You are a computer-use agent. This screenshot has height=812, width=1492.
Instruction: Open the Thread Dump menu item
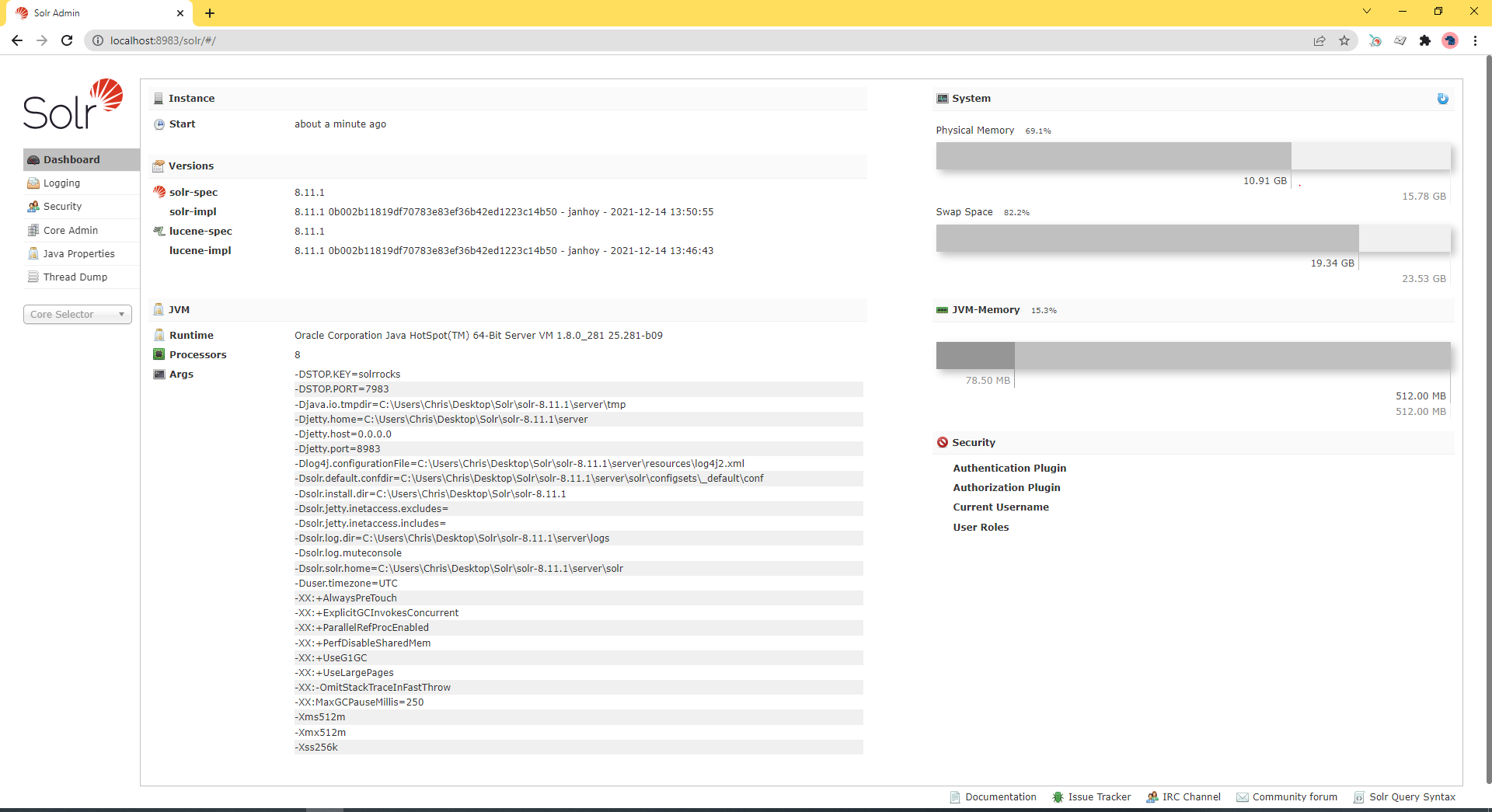coord(82,277)
